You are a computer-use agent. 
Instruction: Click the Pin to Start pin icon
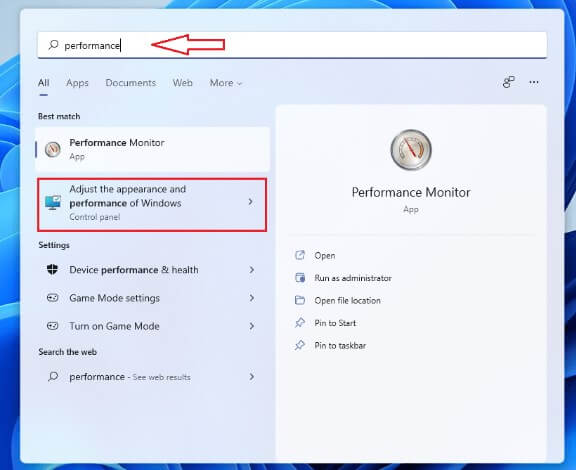point(300,323)
